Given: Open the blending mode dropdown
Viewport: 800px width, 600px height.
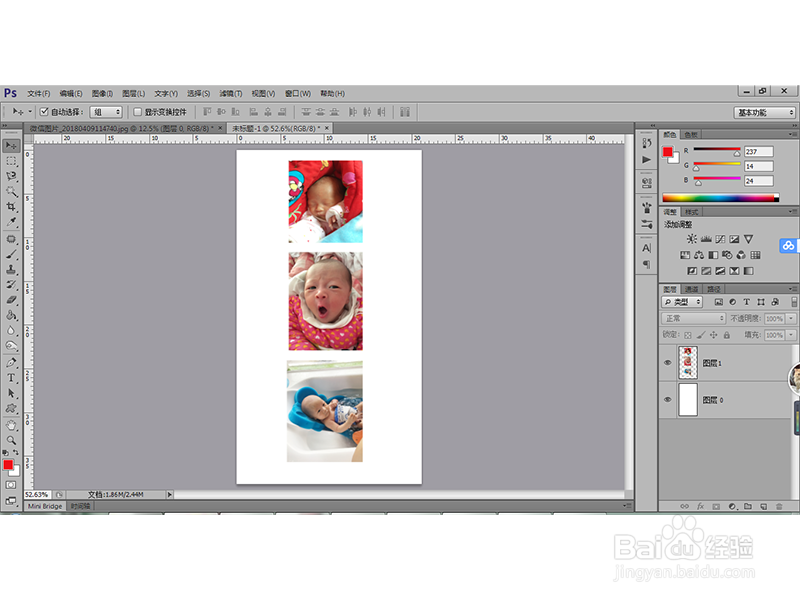Looking at the screenshot, I should pyautogui.click(x=693, y=318).
